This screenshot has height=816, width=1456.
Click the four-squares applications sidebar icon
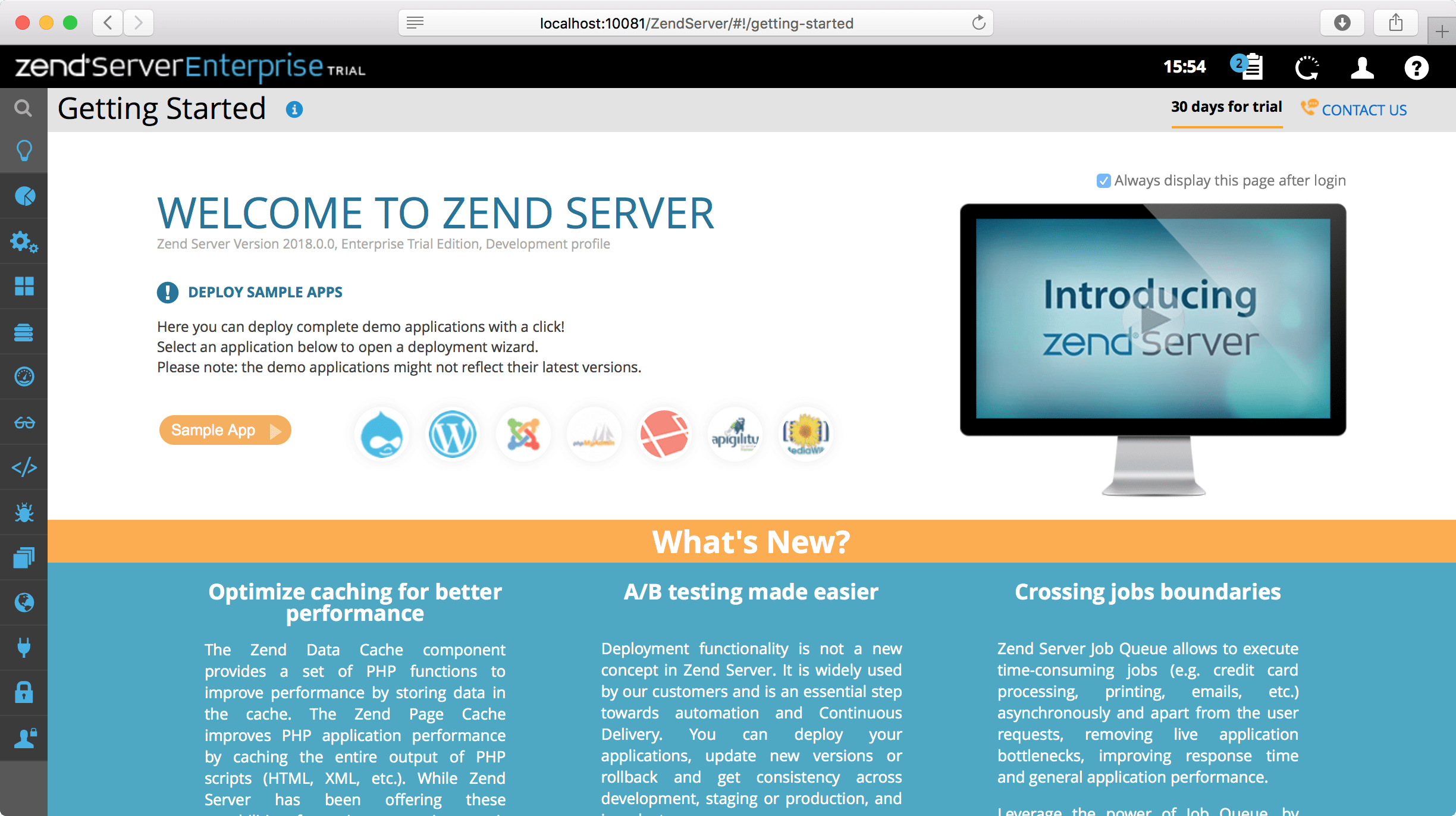[x=24, y=286]
